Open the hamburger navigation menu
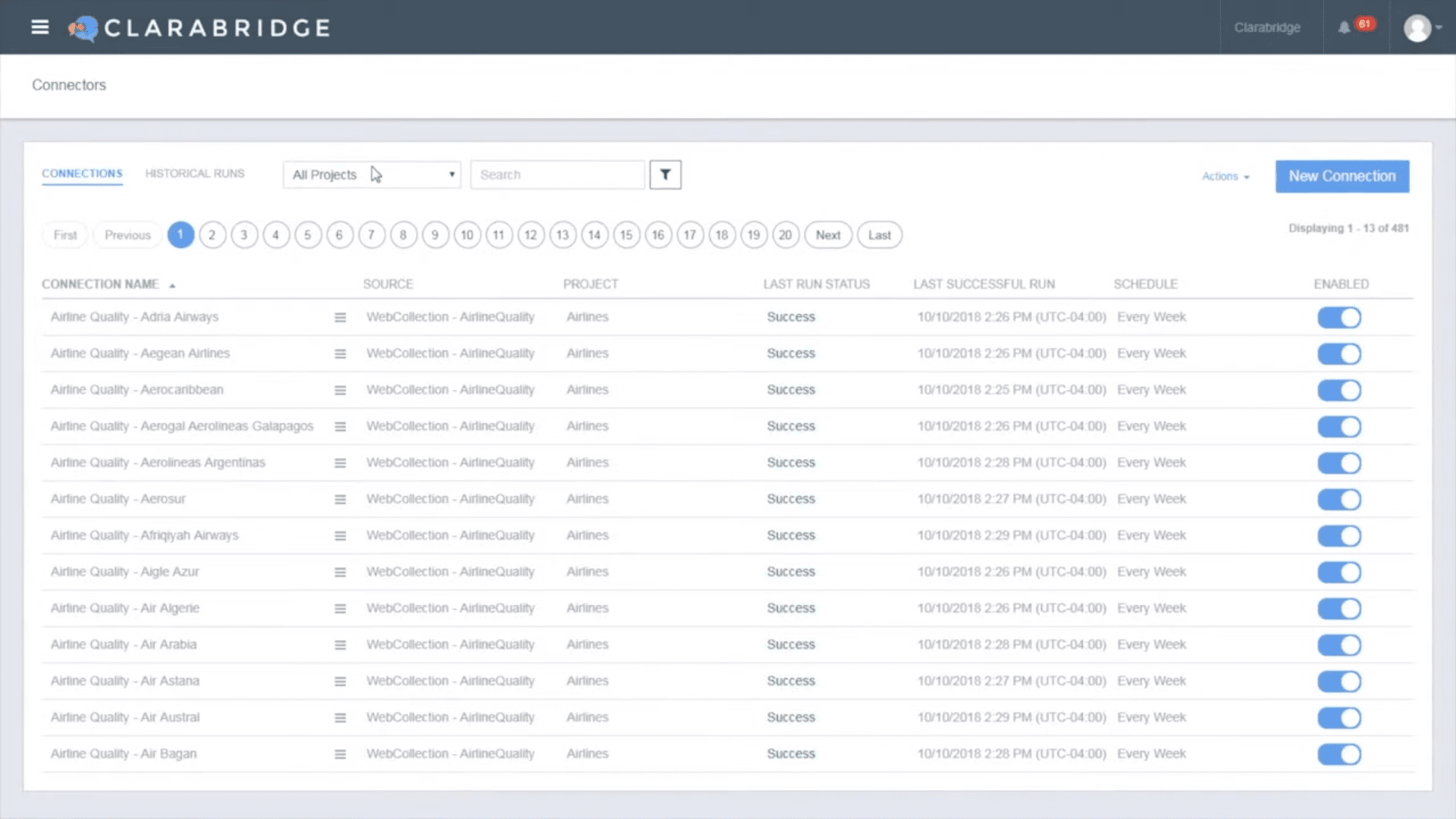 [x=39, y=27]
